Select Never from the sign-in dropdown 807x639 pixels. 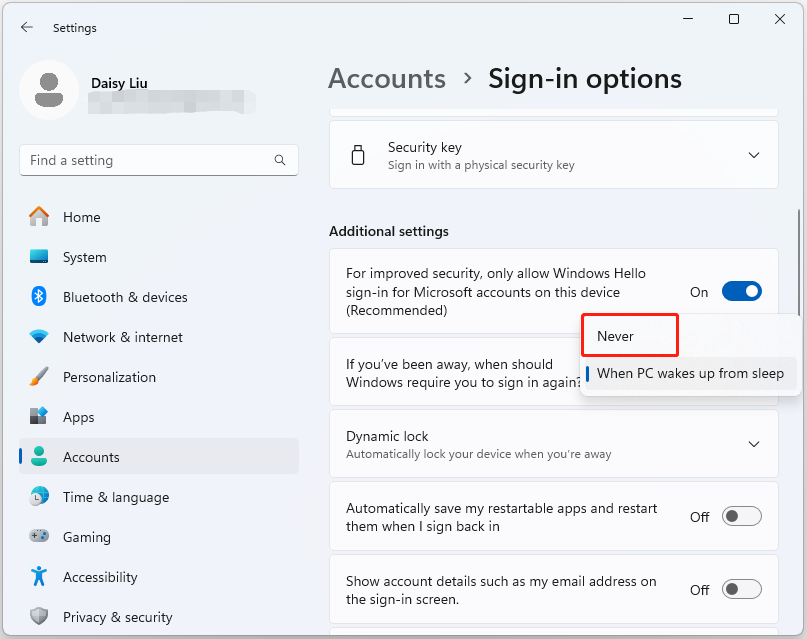tap(630, 335)
